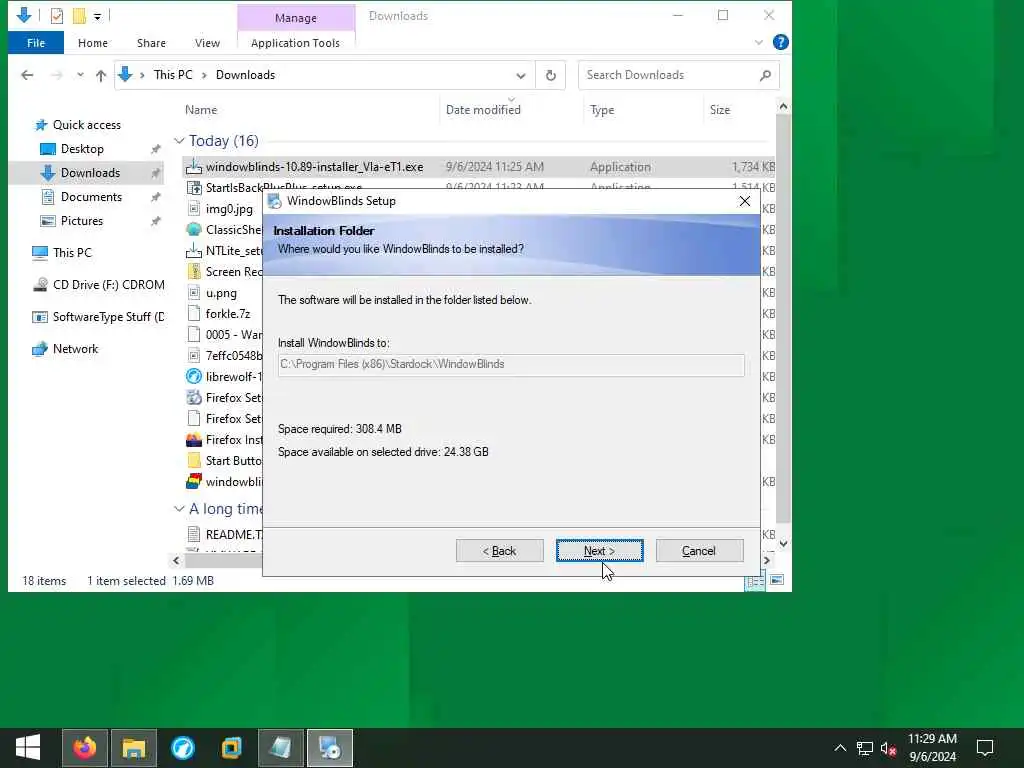The image size is (1024, 768).
Task: Click New Folder icon in quick access toolbar
Action: (79, 16)
